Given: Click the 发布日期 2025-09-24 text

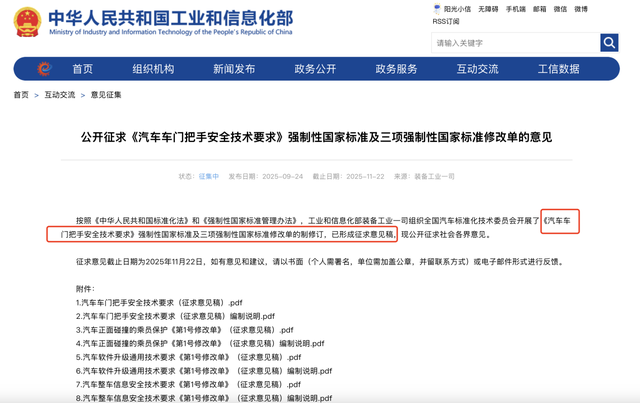Looking at the screenshot, I should click(266, 176).
